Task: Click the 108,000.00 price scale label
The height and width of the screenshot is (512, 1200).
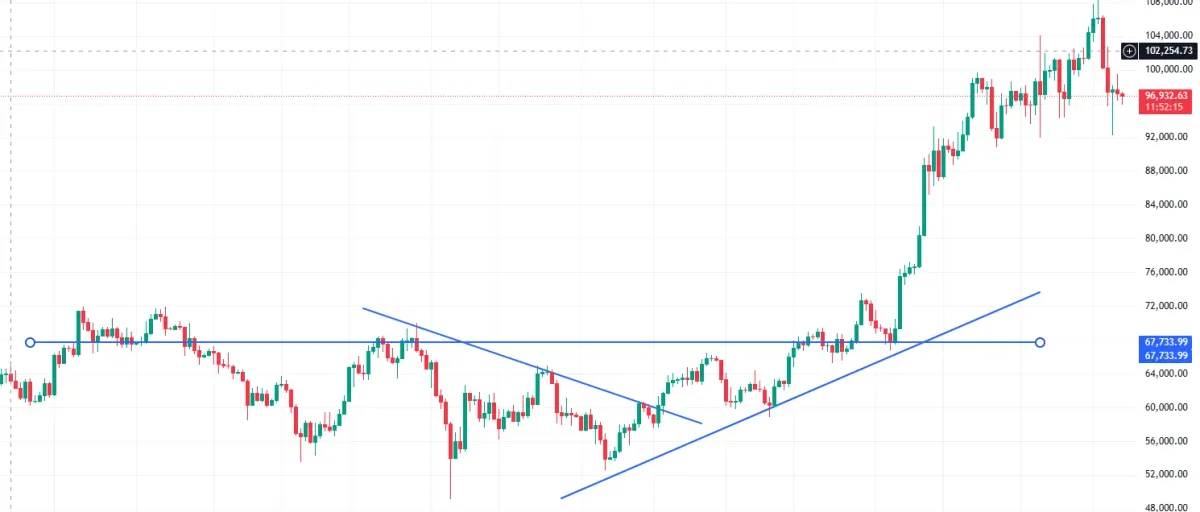Action: pos(1168,3)
